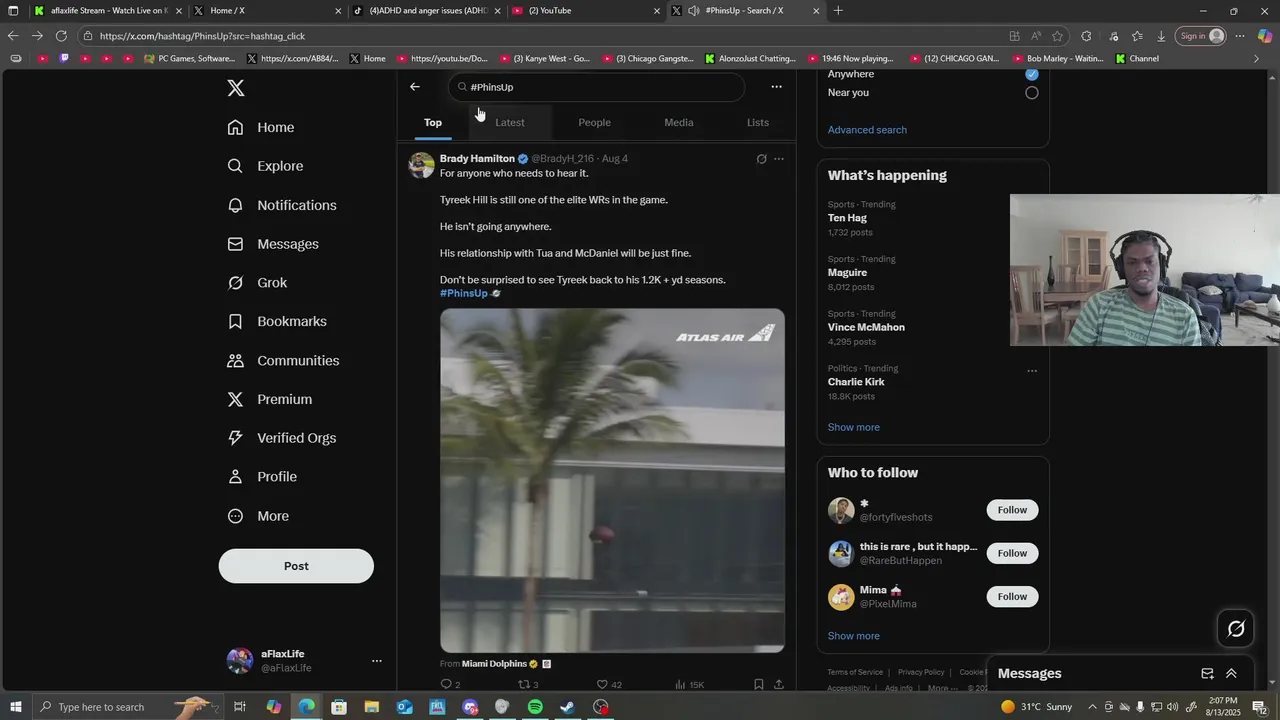Click the Profile person icon
1280x720 pixels.
(x=236, y=477)
